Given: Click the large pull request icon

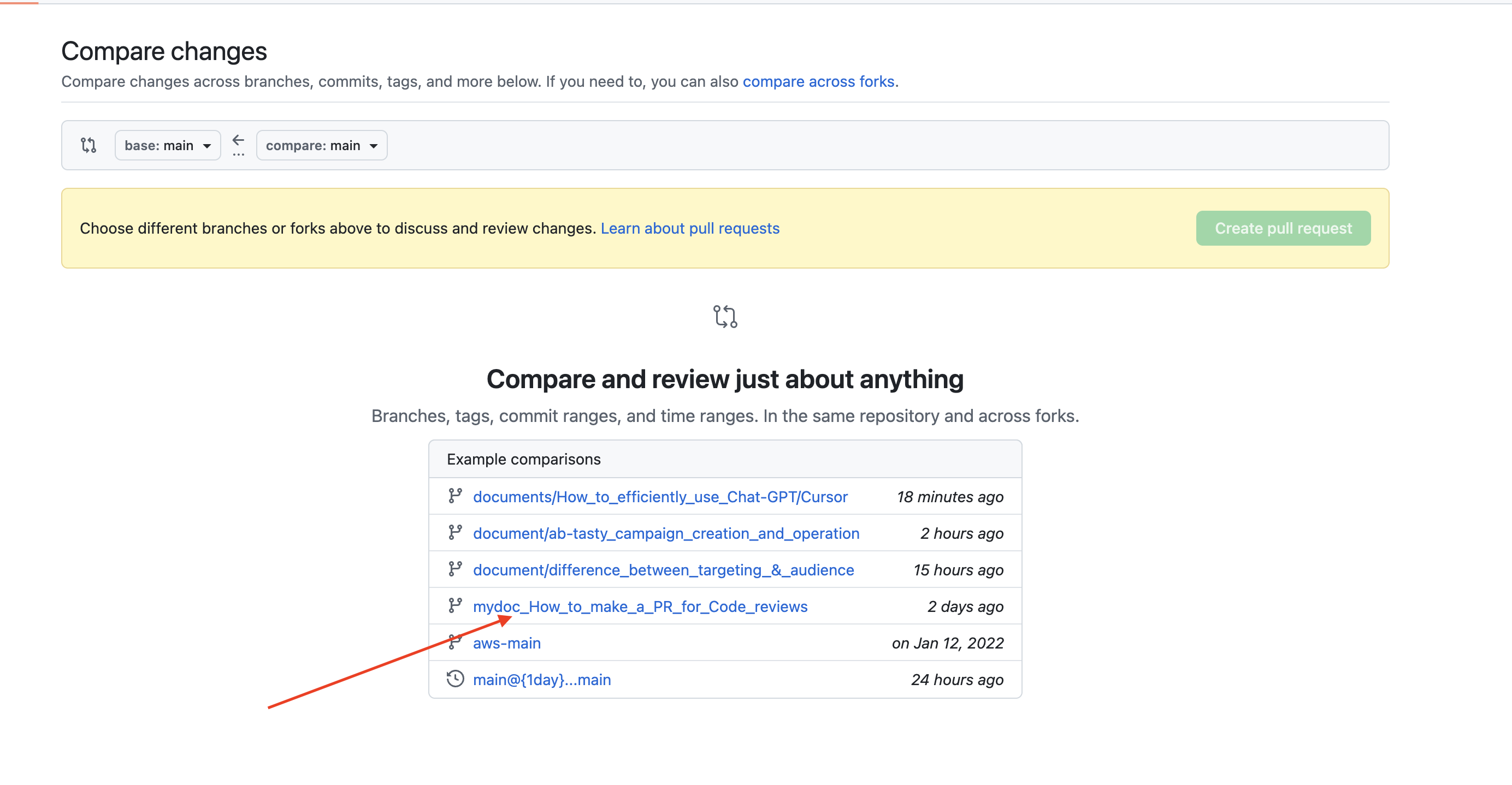Looking at the screenshot, I should click(725, 316).
